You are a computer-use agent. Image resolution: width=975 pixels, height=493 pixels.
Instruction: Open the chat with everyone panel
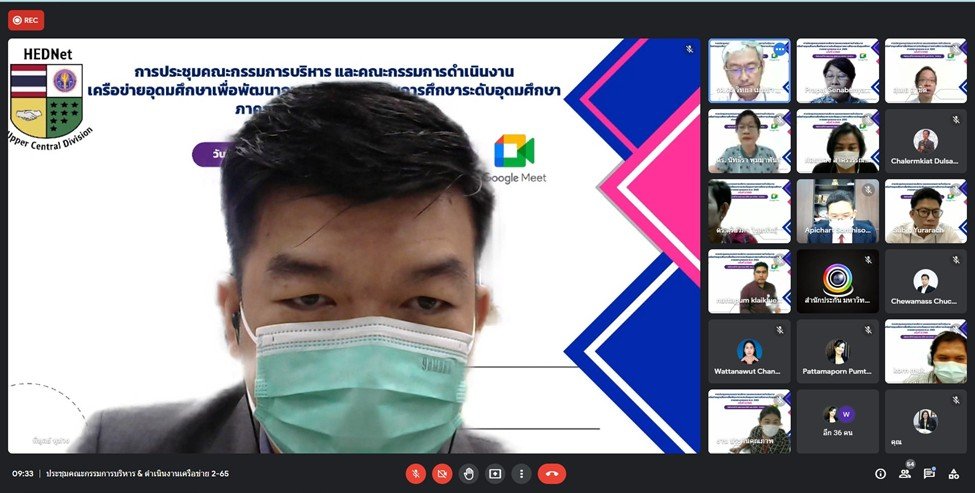(929, 473)
